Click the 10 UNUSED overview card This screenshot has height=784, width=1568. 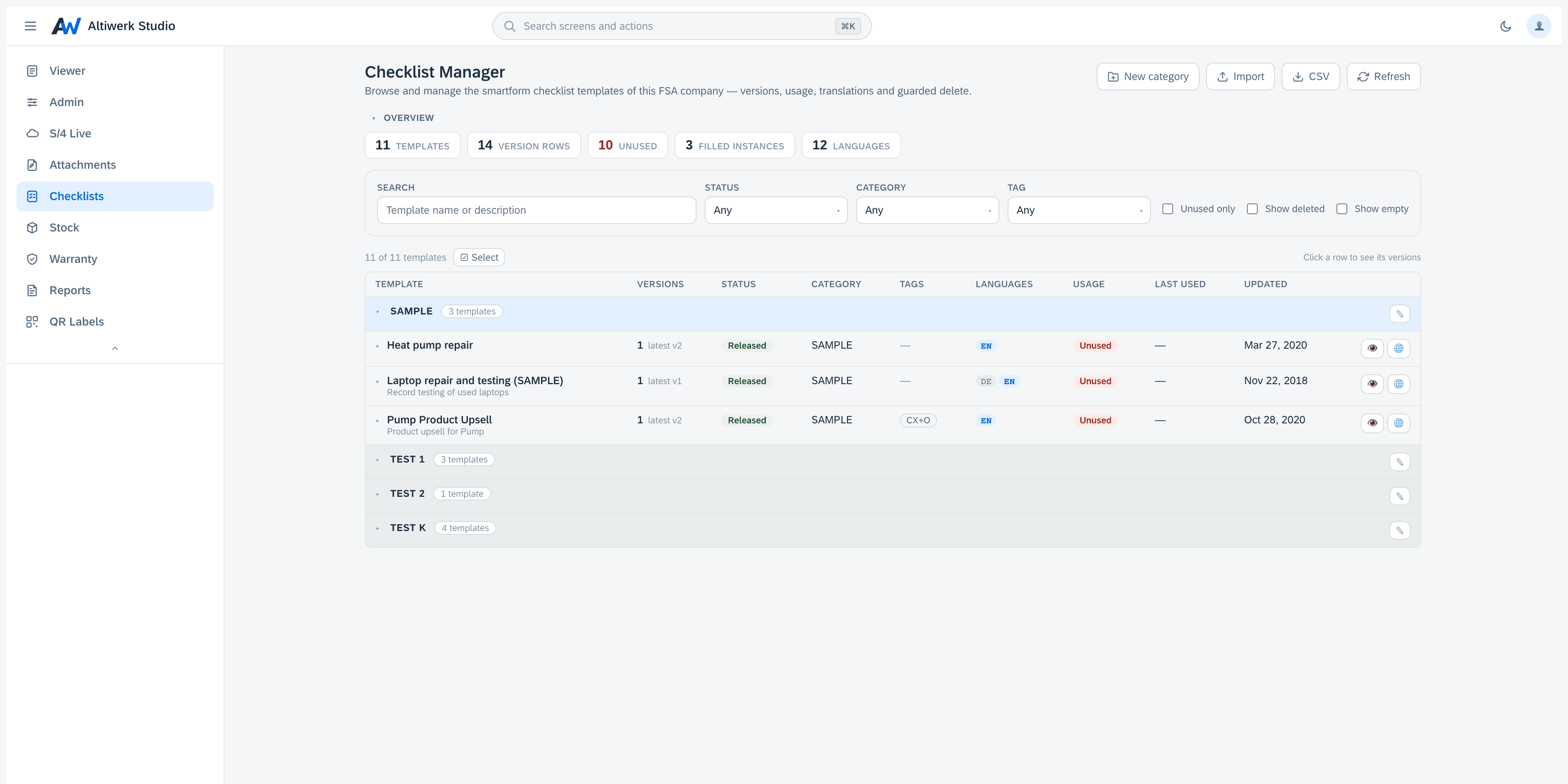pos(627,145)
